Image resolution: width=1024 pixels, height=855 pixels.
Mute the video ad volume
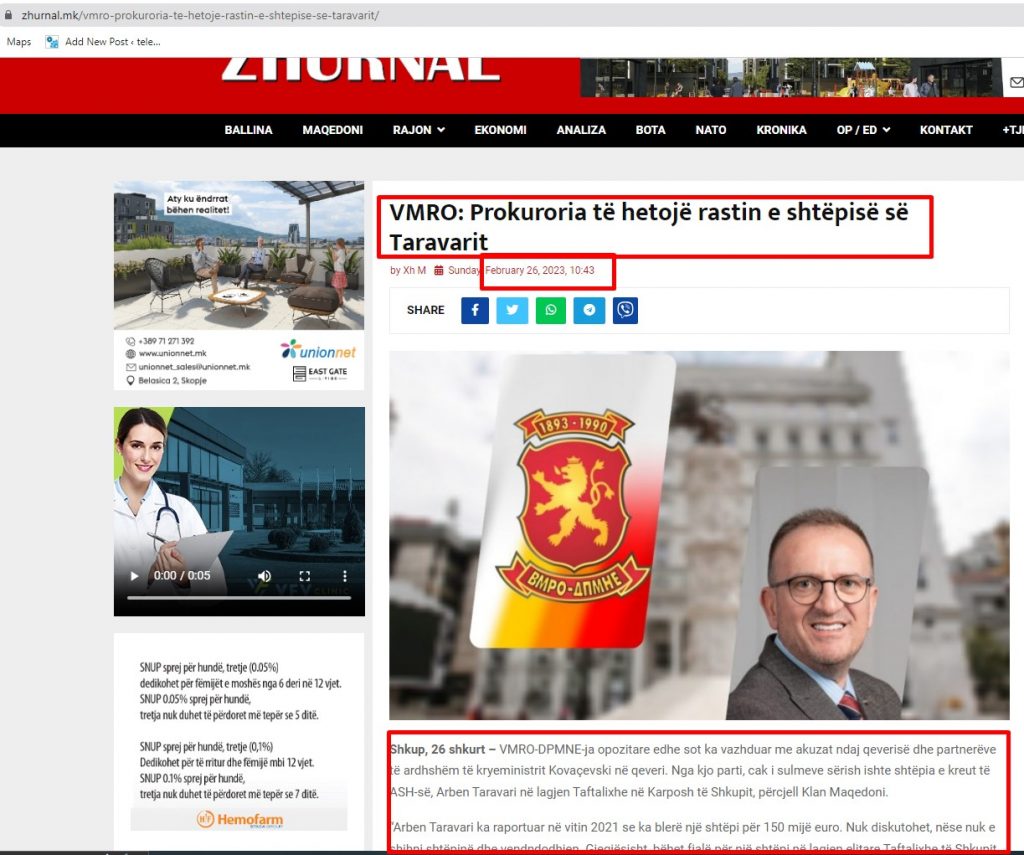coord(264,575)
